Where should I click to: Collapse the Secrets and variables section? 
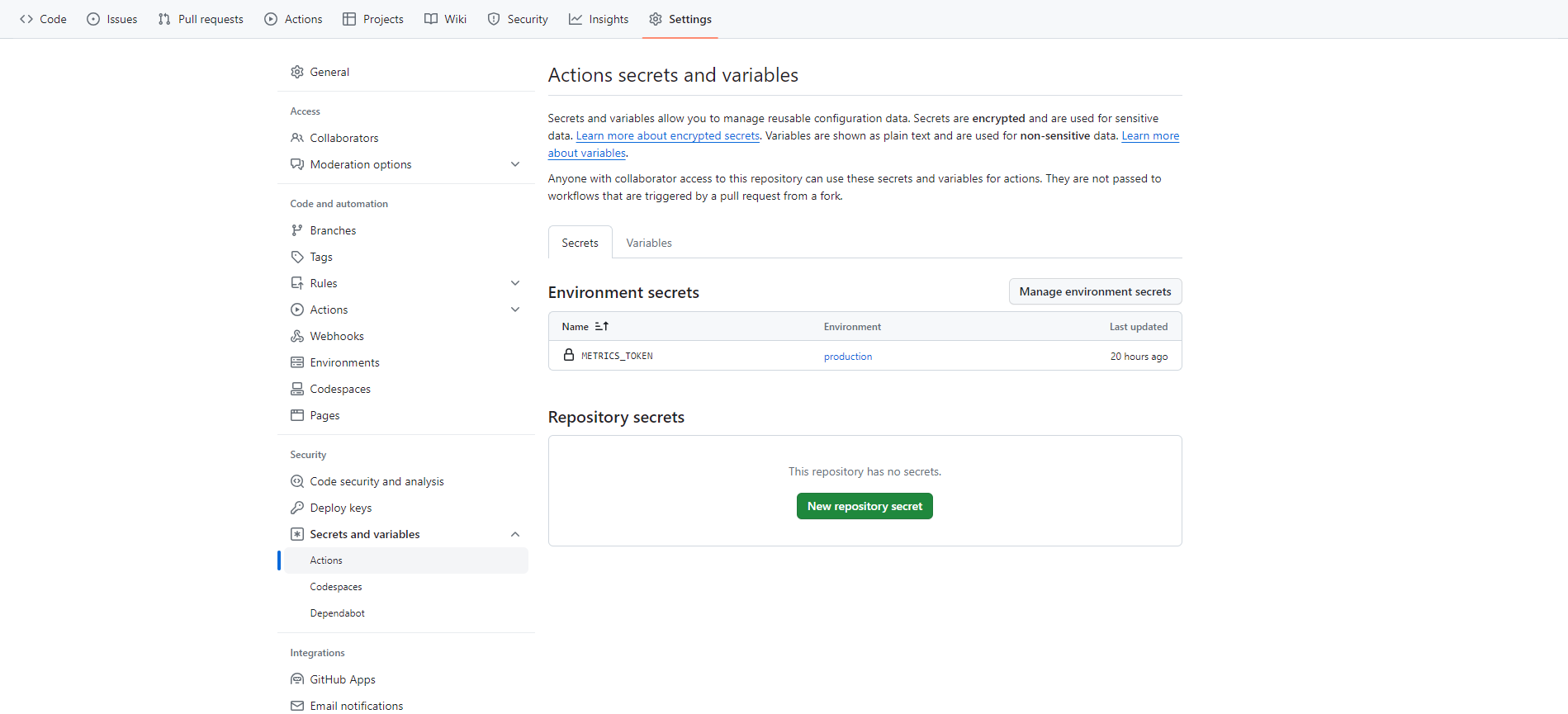coord(515,534)
